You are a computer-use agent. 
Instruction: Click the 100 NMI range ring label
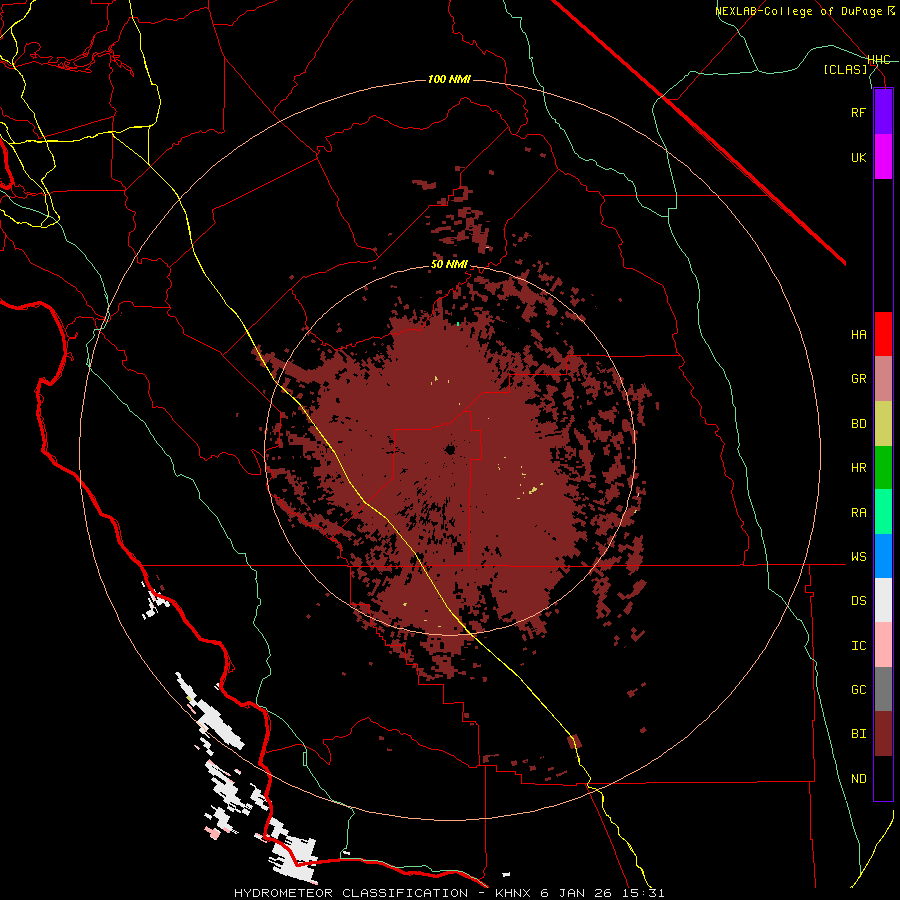(x=449, y=79)
